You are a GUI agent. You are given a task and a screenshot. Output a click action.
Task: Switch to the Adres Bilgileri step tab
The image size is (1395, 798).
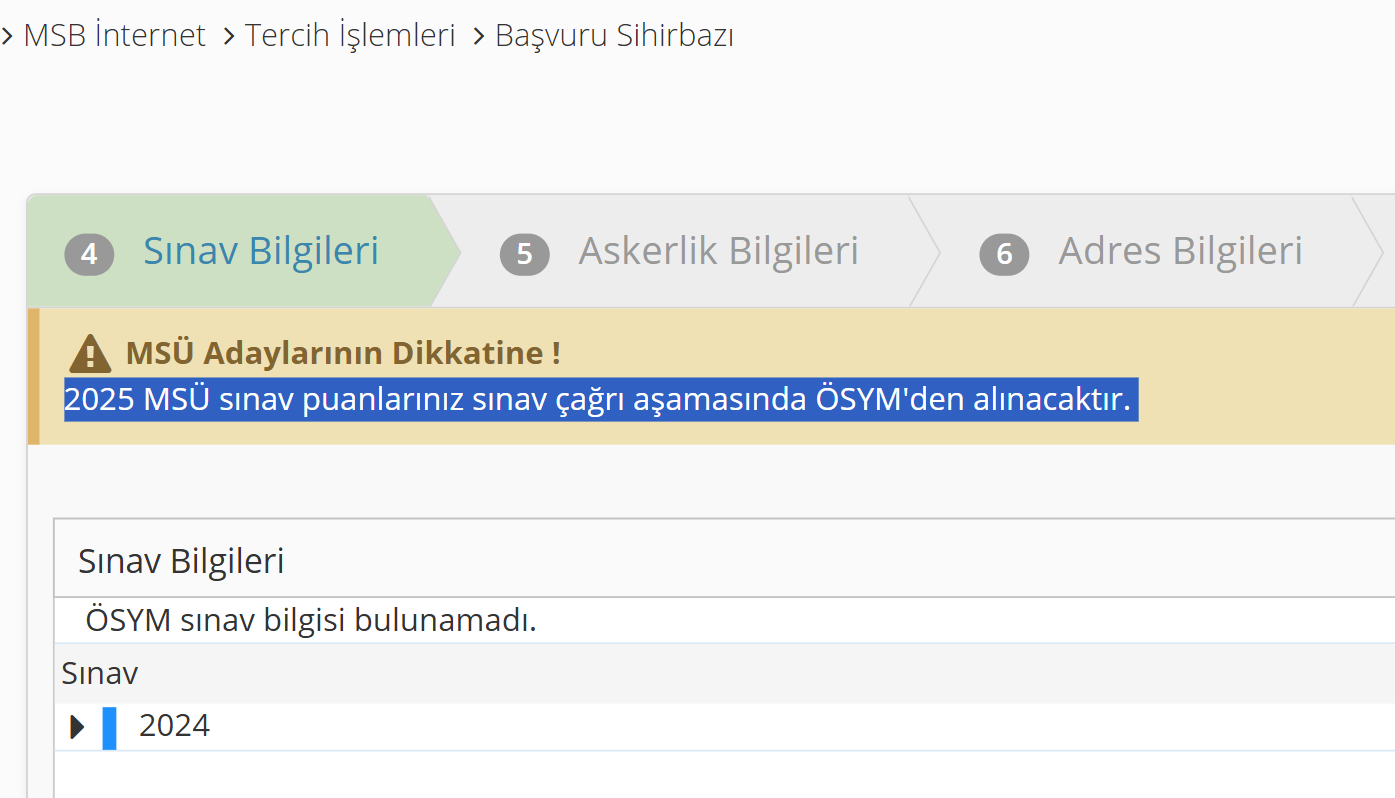pos(1180,251)
